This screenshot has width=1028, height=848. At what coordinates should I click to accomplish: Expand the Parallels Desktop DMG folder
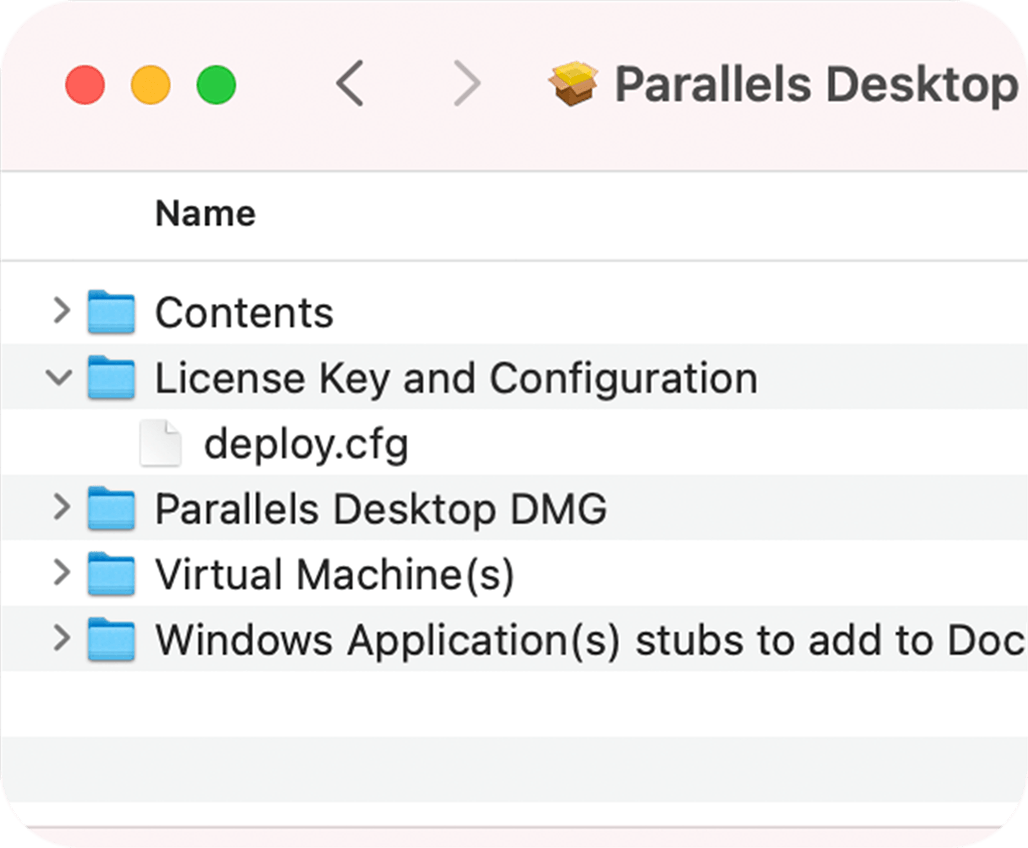pyautogui.click(x=59, y=508)
